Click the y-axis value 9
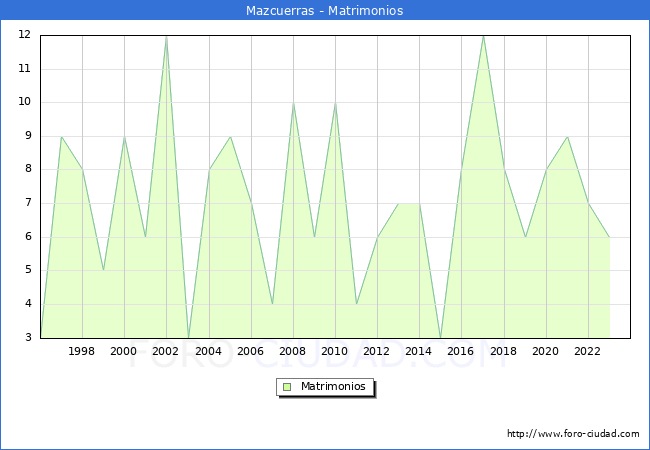The height and width of the screenshot is (450, 650). click(x=28, y=136)
